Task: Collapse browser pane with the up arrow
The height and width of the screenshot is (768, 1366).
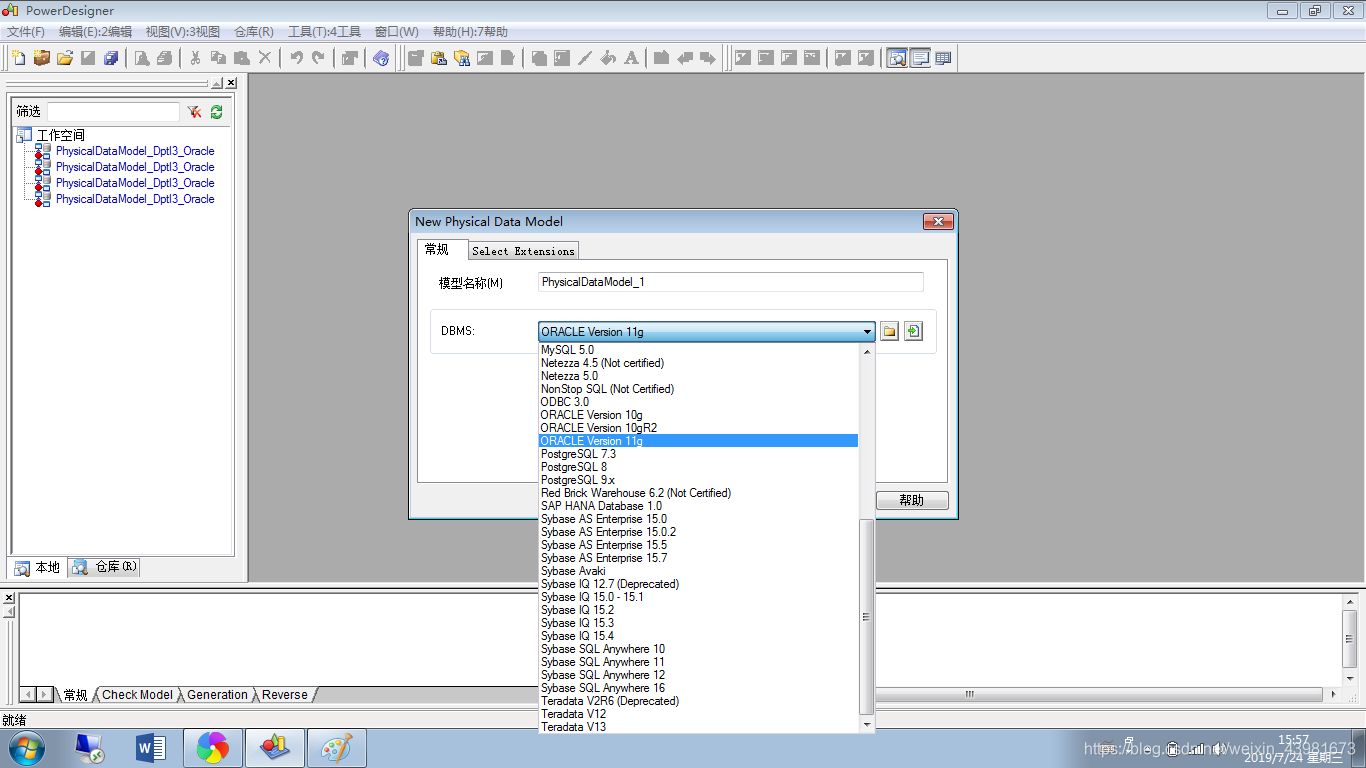Action: [x=217, y=83]
